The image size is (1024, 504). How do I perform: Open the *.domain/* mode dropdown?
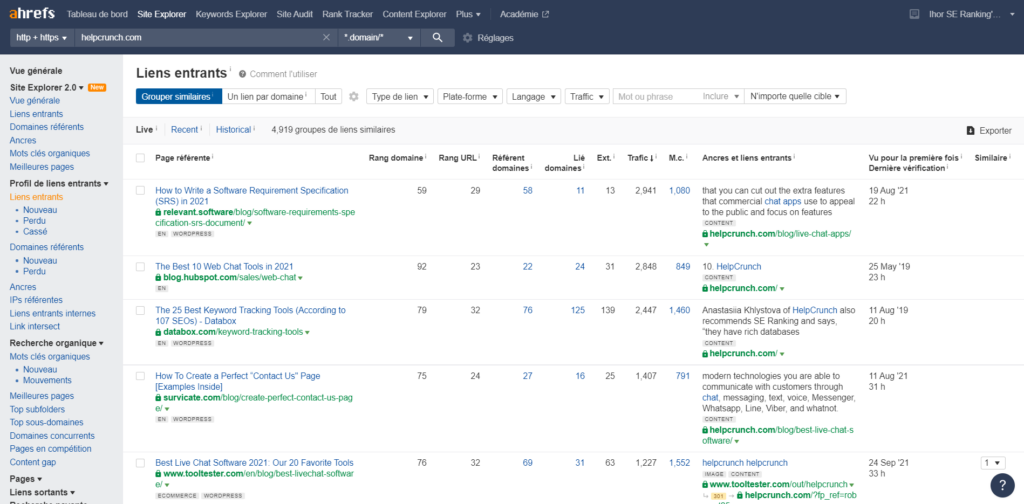pos(380,38)
